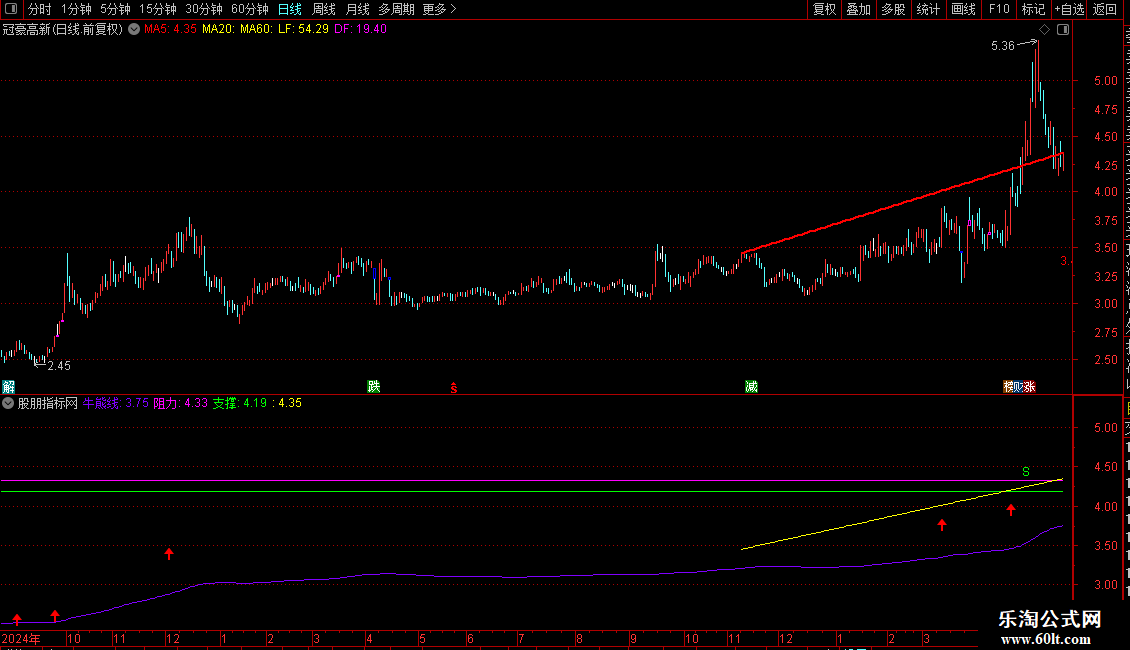Click the diamond icon in the chart corner

[1044, 30]
